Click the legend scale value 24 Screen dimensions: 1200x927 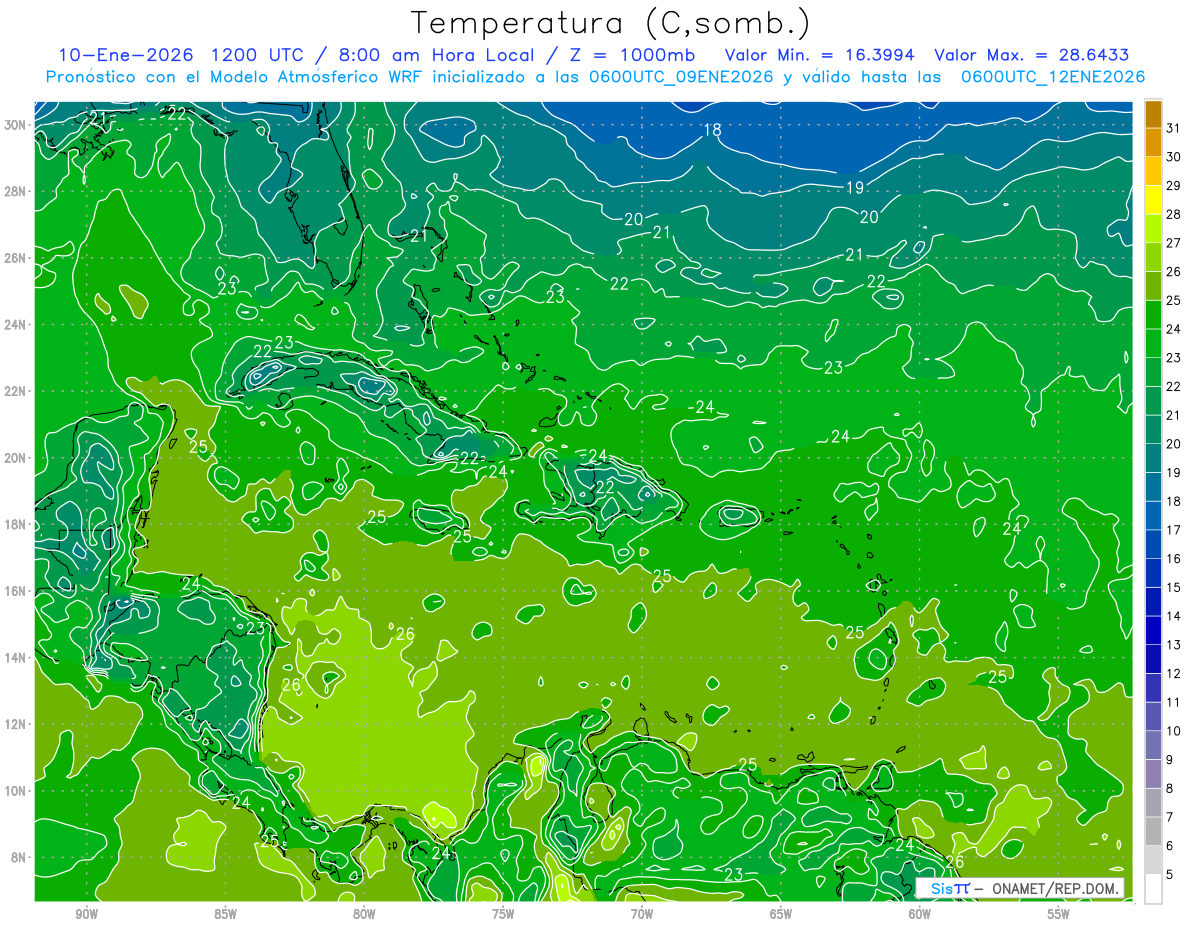[x=1174, y=329]
